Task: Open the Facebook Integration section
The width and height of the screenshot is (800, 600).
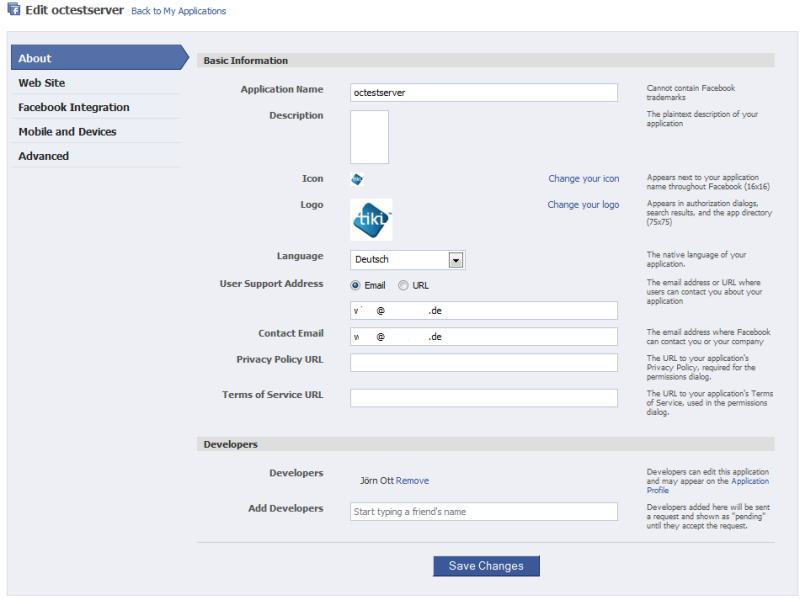Action: (96, 107)
